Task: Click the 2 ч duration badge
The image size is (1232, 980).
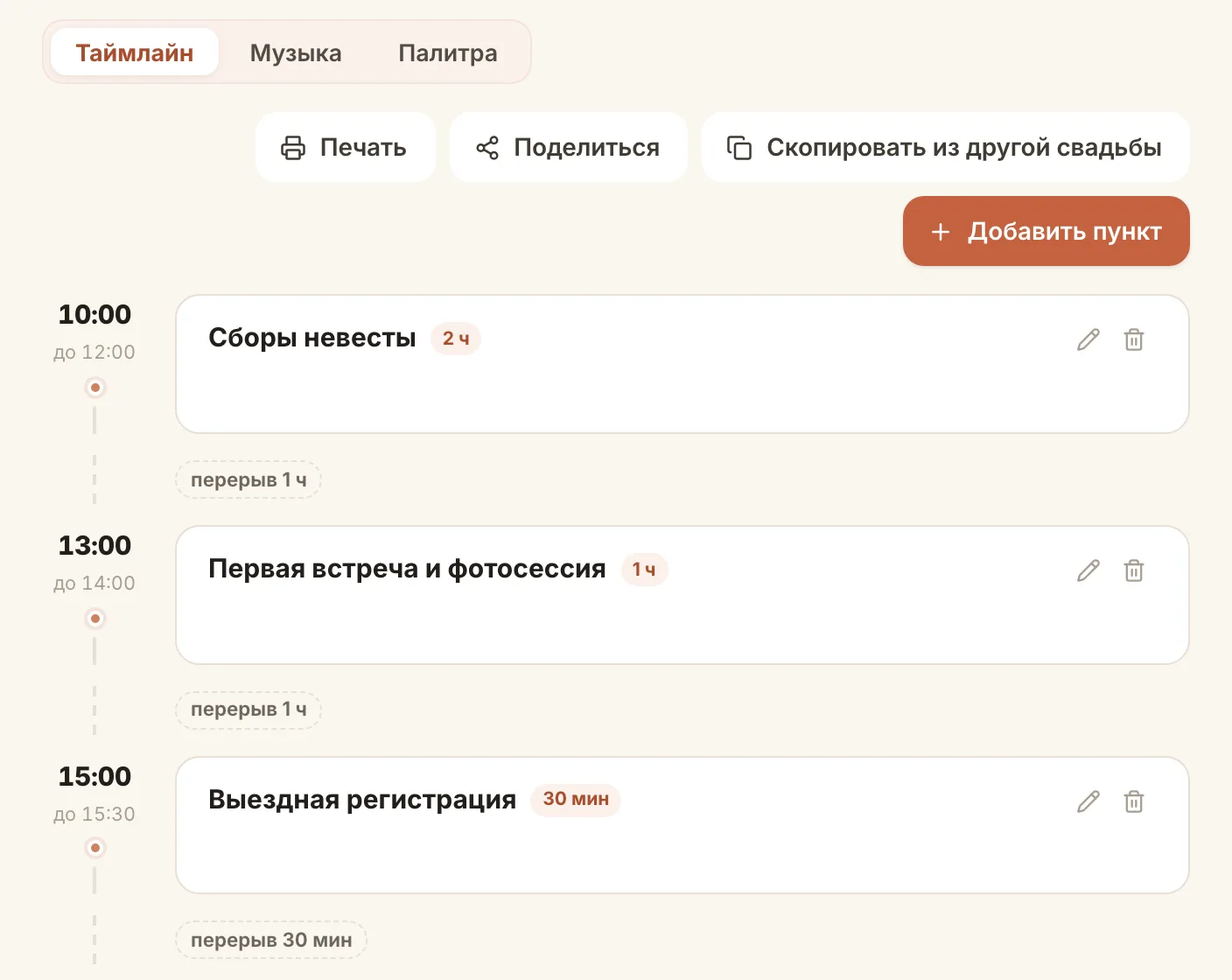Action: pos(456,339)
